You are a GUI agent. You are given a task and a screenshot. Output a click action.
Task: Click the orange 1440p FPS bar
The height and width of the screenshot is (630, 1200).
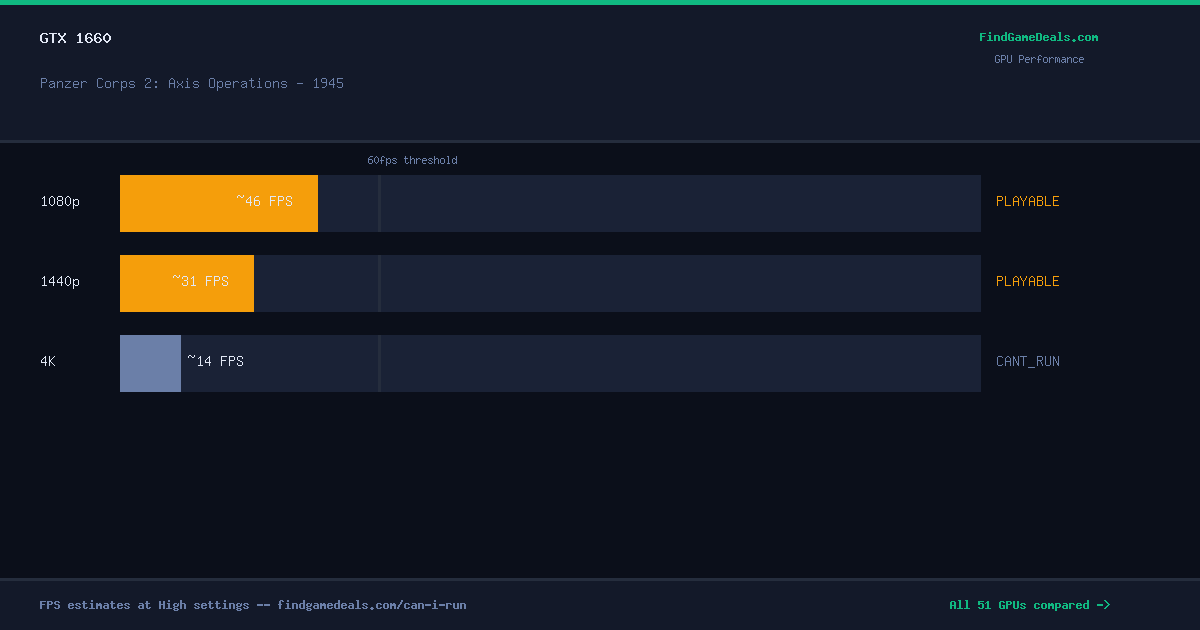tap(187, 283)
